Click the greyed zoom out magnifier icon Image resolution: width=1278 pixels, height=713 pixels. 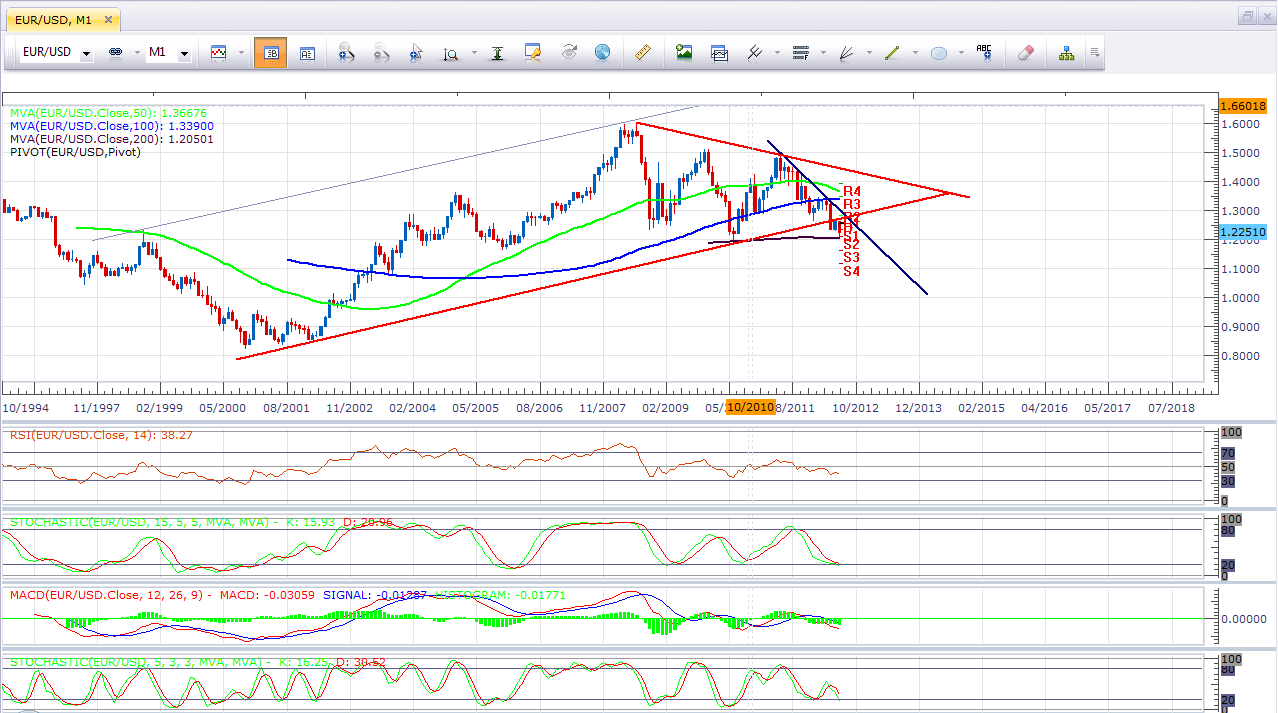[381, 53]
